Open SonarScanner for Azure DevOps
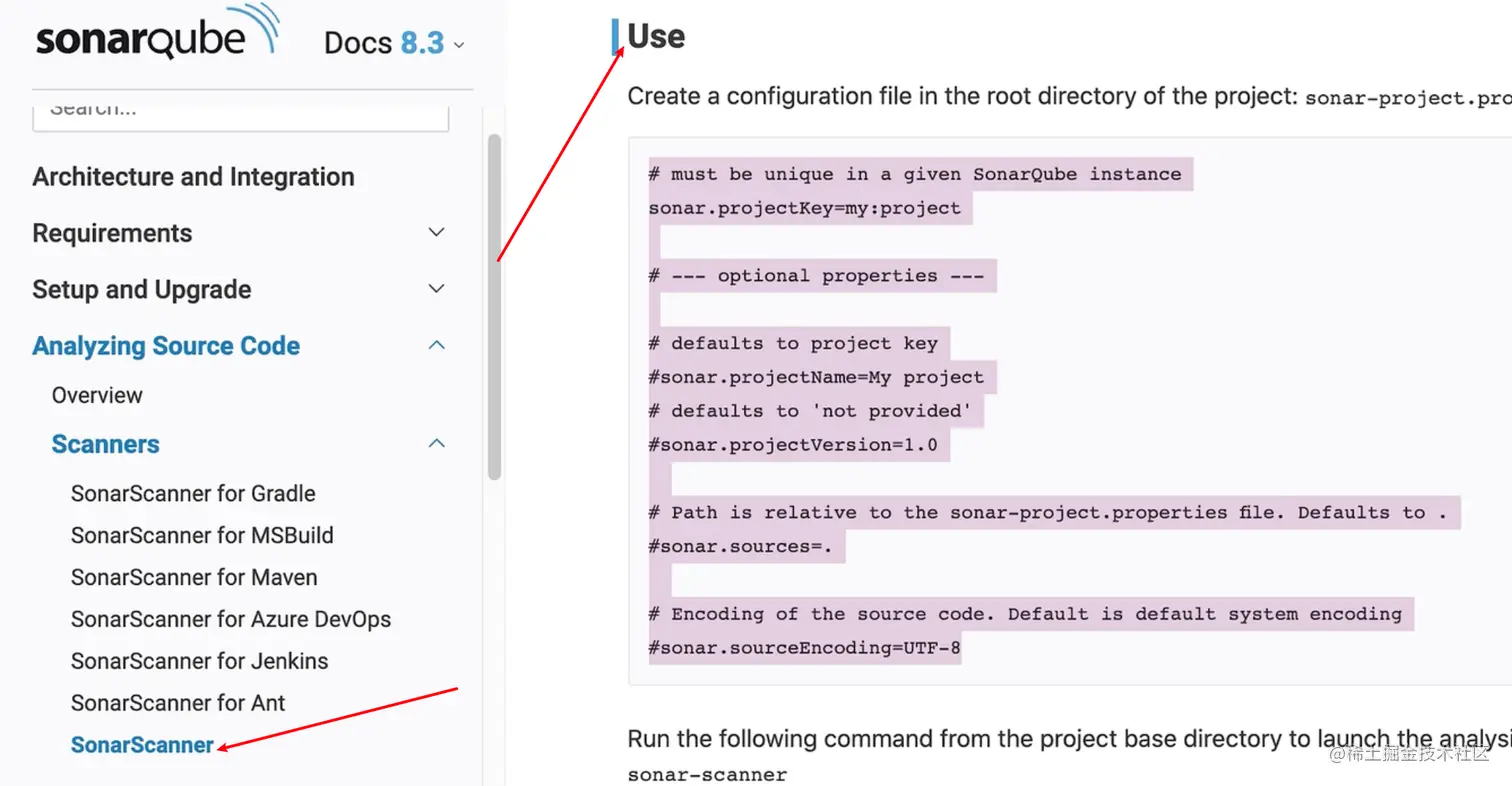The image size is (1512, 786). point(231,620)
